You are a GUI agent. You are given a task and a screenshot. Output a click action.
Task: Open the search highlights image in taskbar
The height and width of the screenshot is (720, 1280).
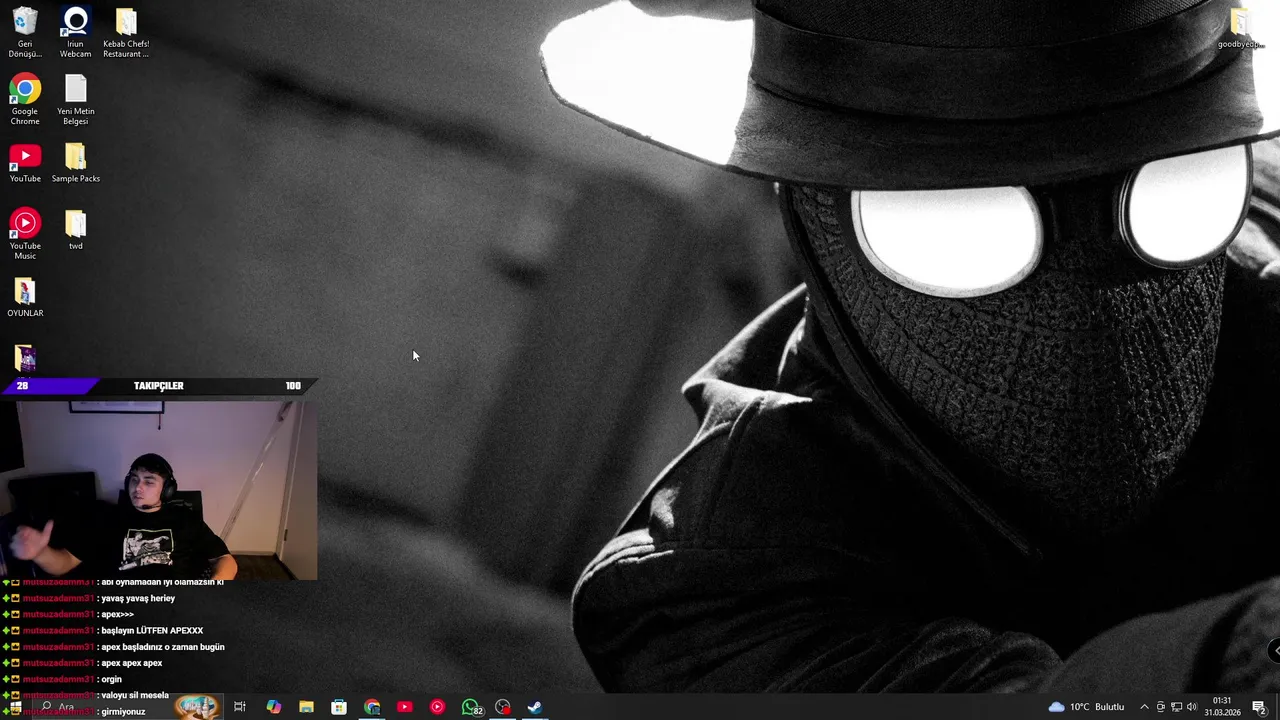pyautogui.click(x=197, y=707)
